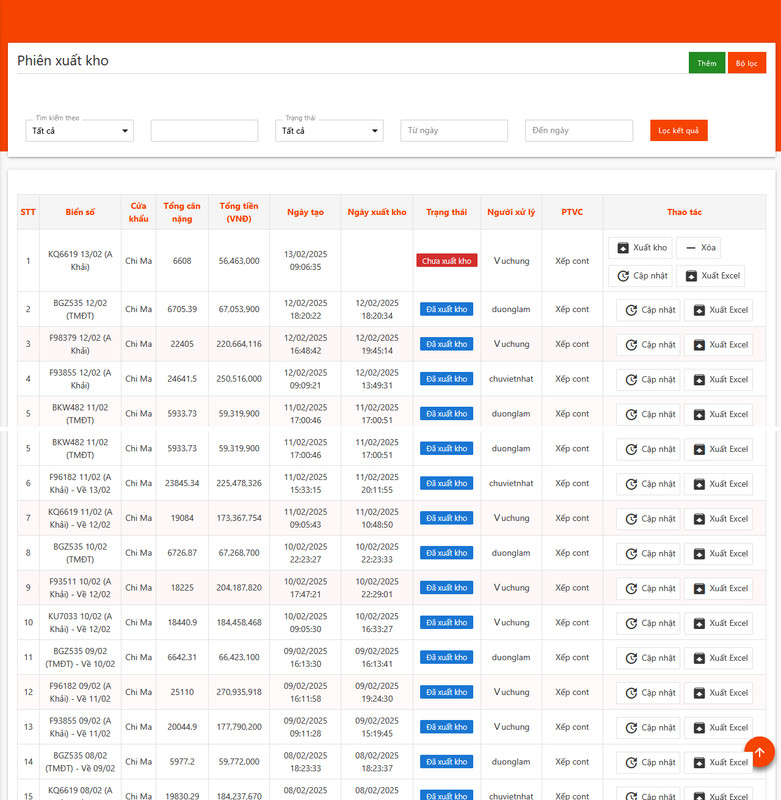Click creation date 13/02/2025 09:06:35
Viewport: 781px width, 800px height.
pos(306,261)
